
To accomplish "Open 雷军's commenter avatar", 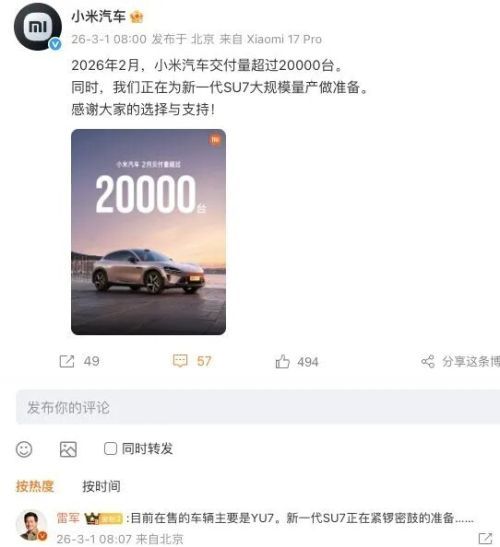I will point(32,525).
